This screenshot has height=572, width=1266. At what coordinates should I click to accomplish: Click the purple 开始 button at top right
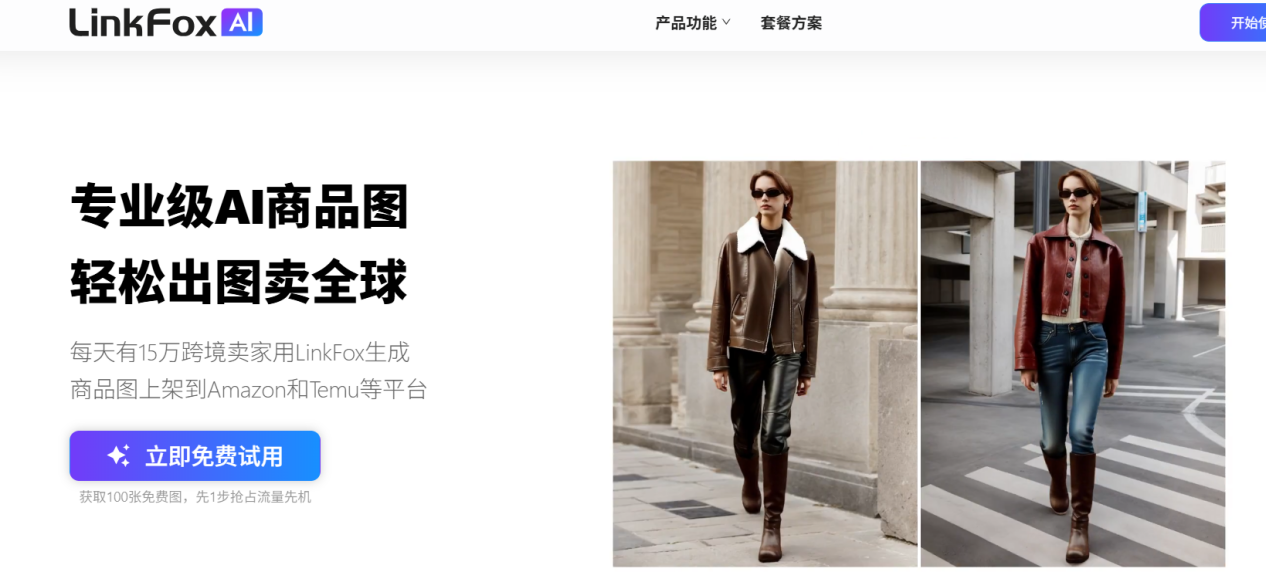(1233, 22)
